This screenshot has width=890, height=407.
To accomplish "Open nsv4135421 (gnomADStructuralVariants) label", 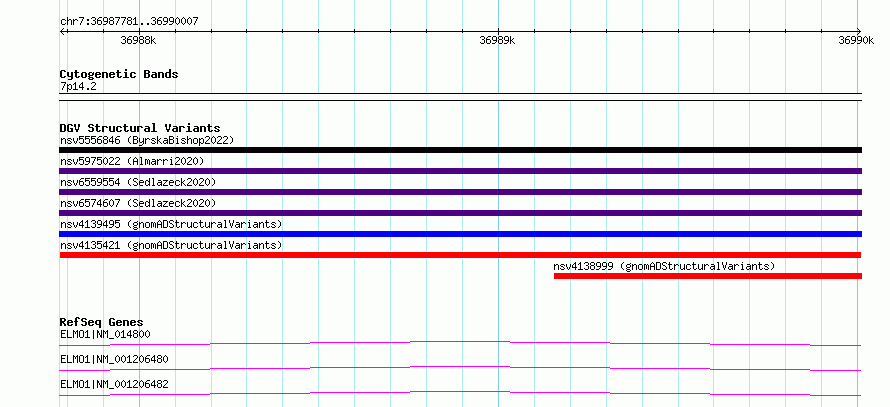I will [x=171, y=245].
